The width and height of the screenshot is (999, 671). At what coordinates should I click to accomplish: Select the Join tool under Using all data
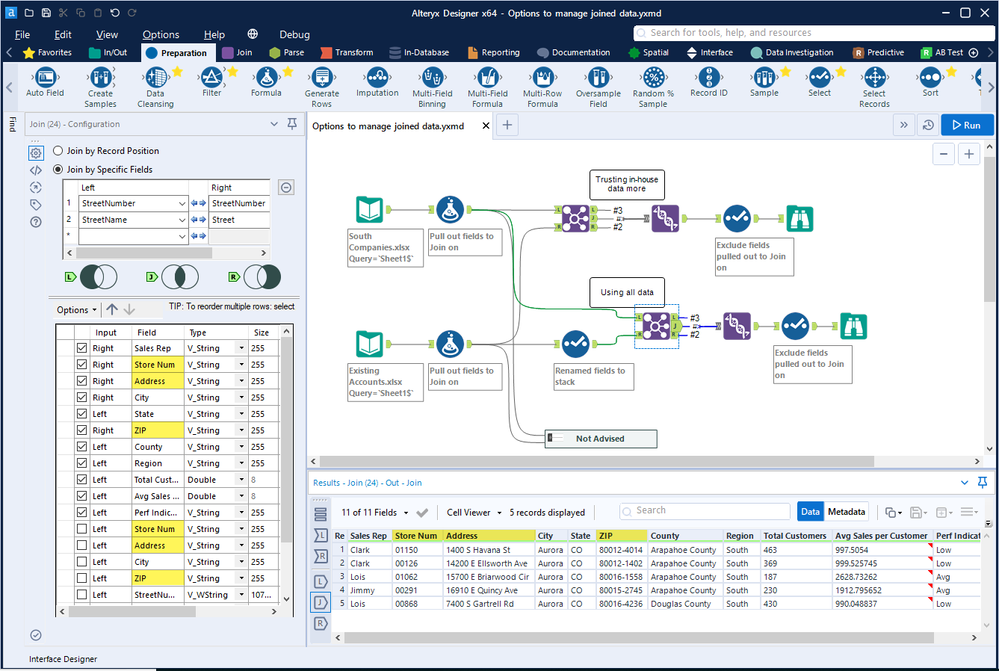pos(656,326)
